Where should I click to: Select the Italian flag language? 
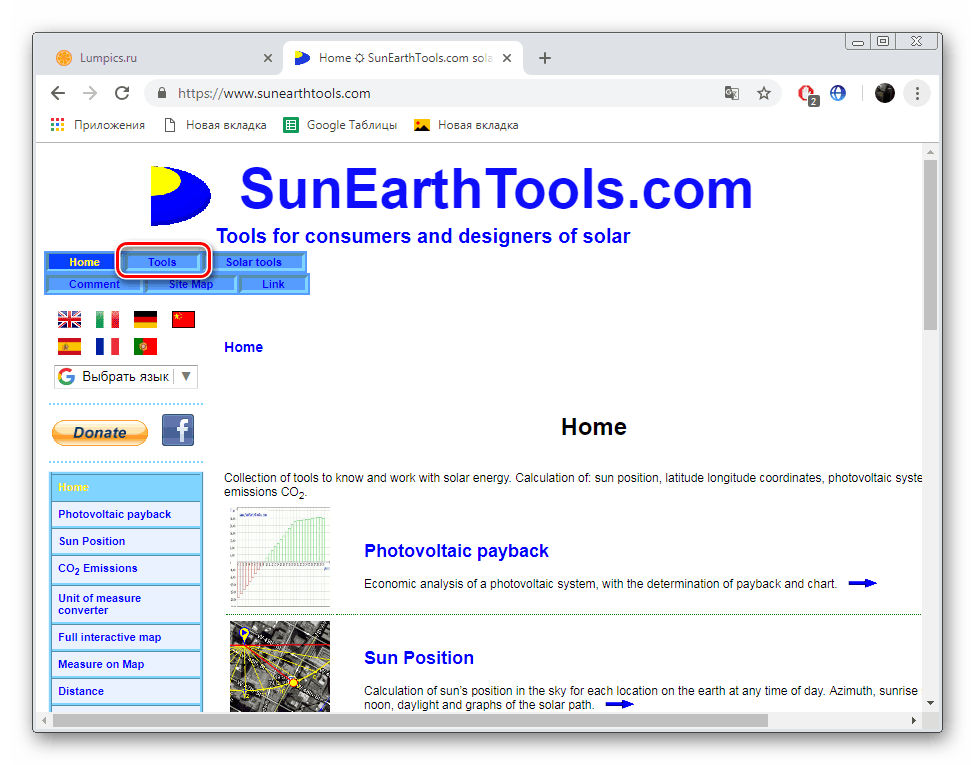107,319
